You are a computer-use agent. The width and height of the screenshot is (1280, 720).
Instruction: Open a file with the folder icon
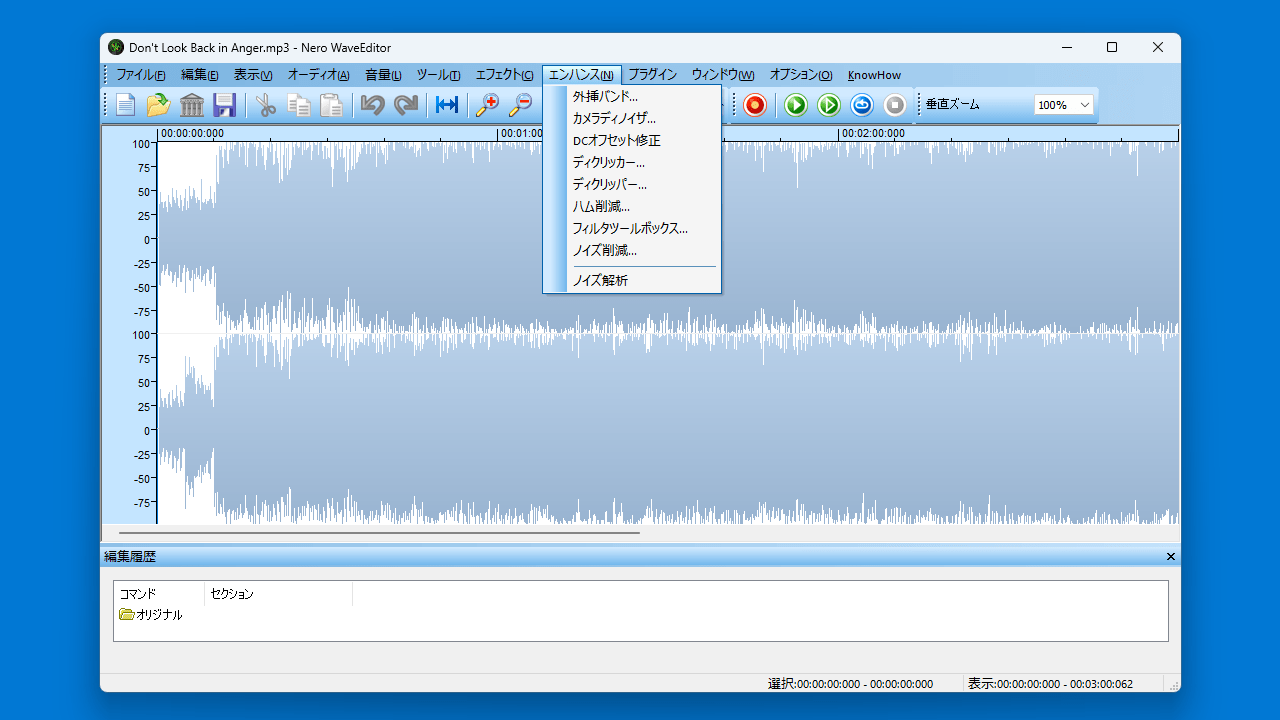click(x=158, y=105)
